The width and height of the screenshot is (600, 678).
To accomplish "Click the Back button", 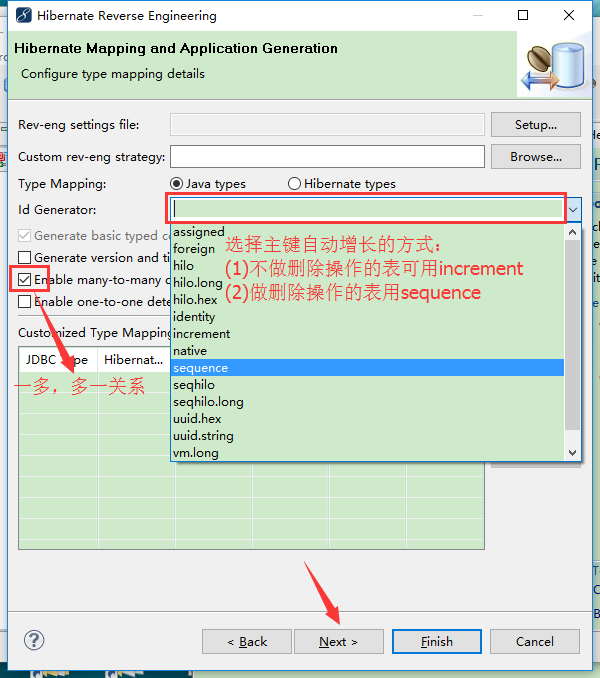I will (x=247, y=642).
